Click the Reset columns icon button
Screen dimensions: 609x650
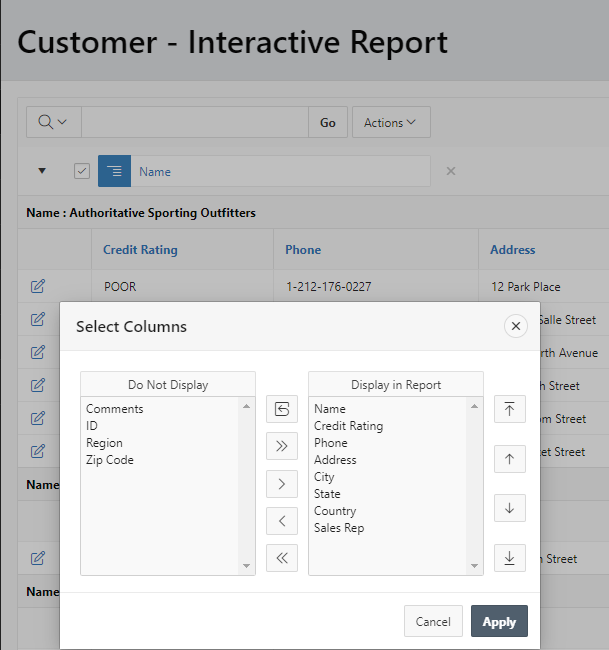282,409
